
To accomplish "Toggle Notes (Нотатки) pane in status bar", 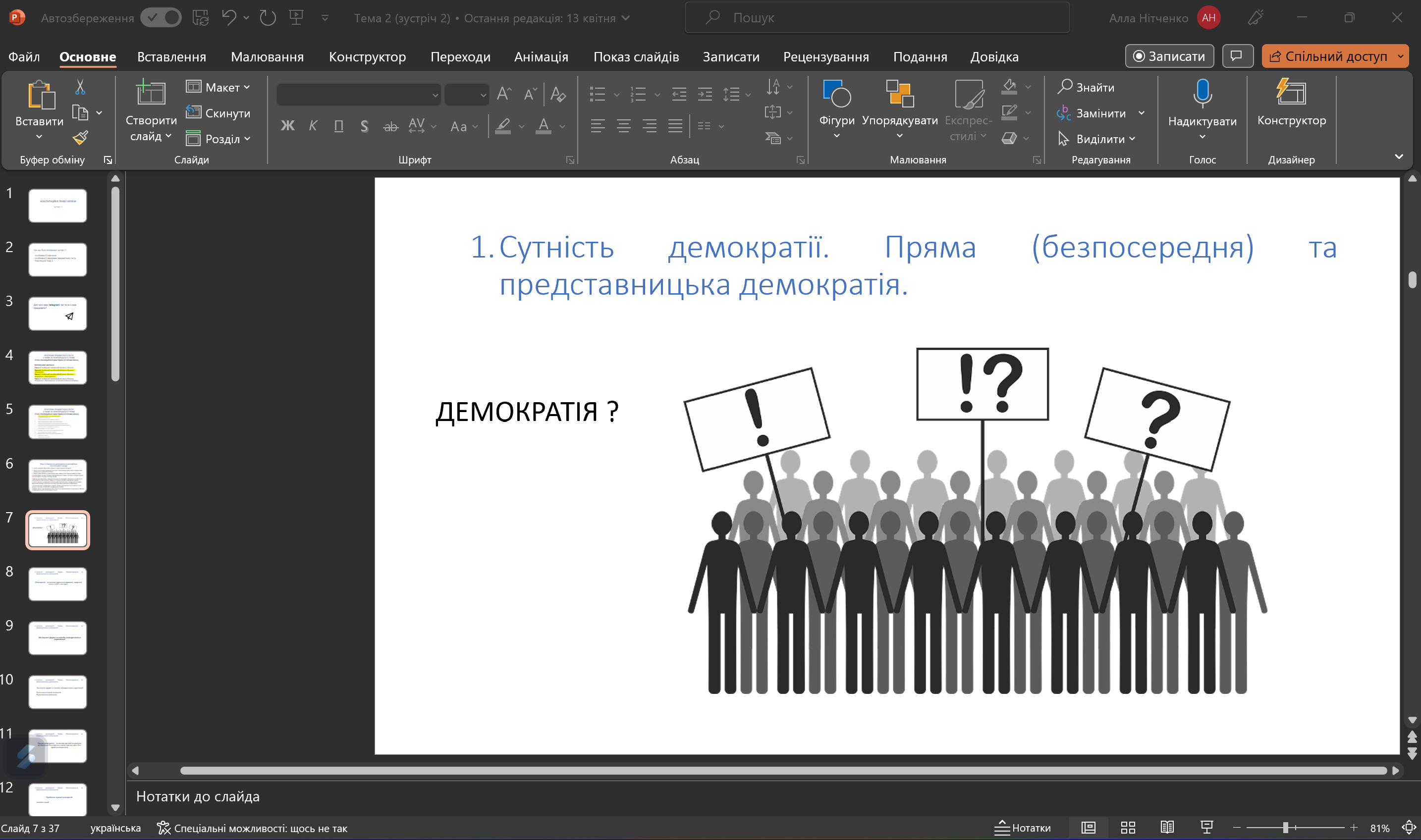I will pos(1023,828).
